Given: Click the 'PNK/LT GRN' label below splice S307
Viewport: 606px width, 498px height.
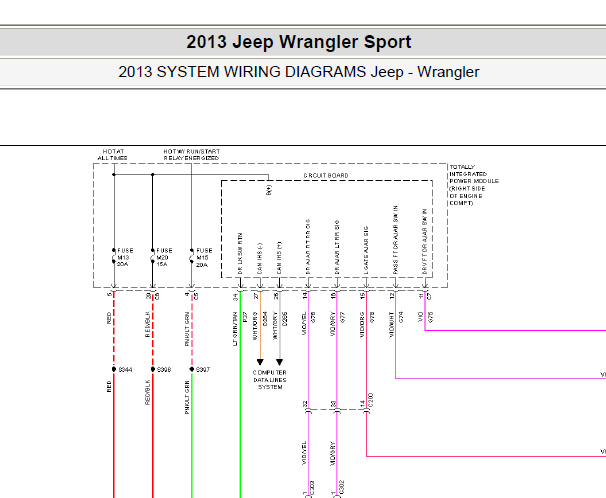Looking at the screenshot, I should click(x=187, y=398).
